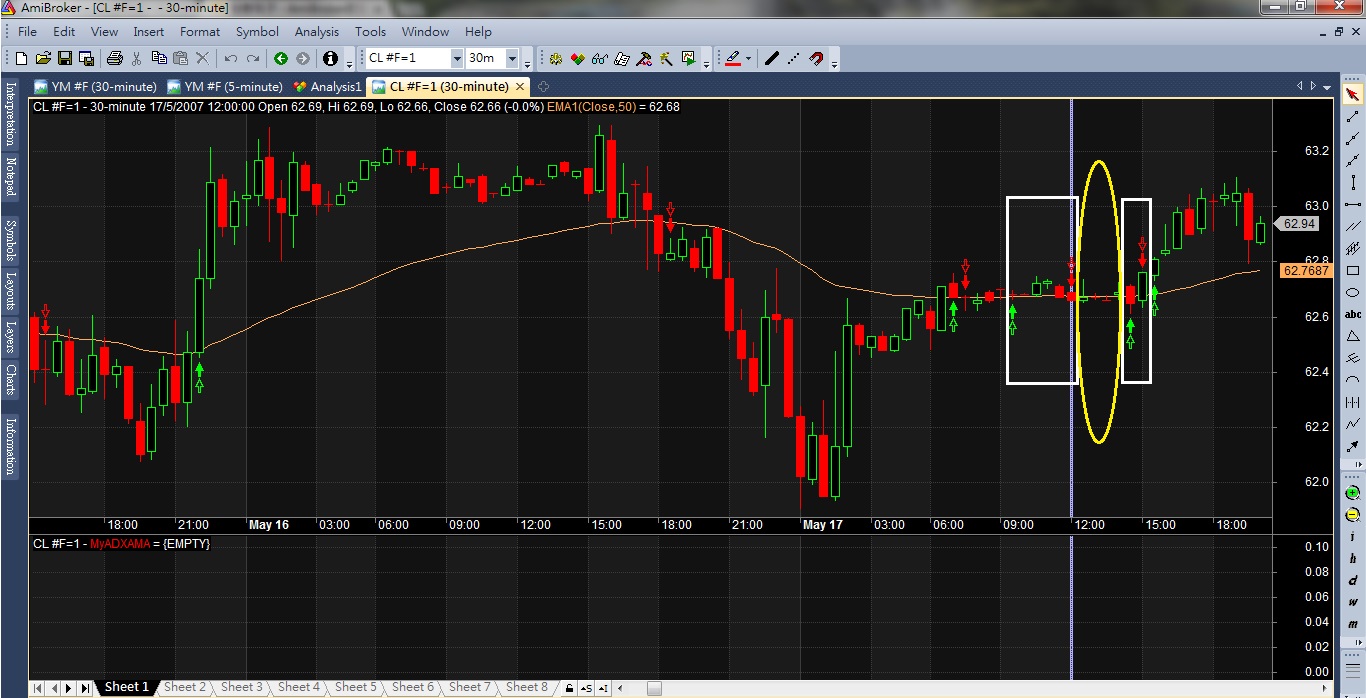Click the red line color swatch
1366x698 pixels.
(x=732, y=59)
